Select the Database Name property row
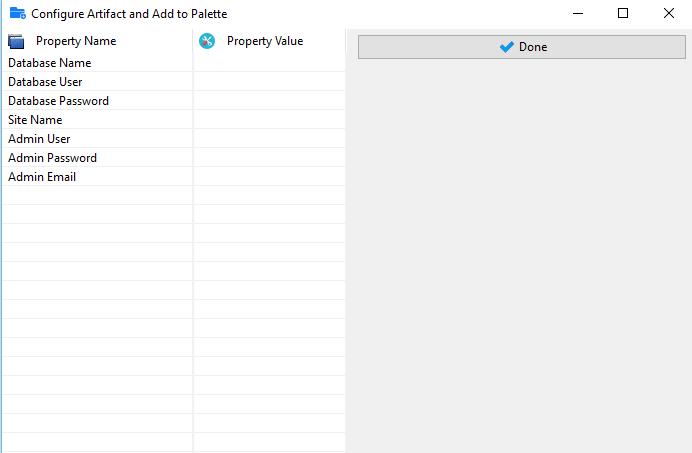 [x=50, y=63]
